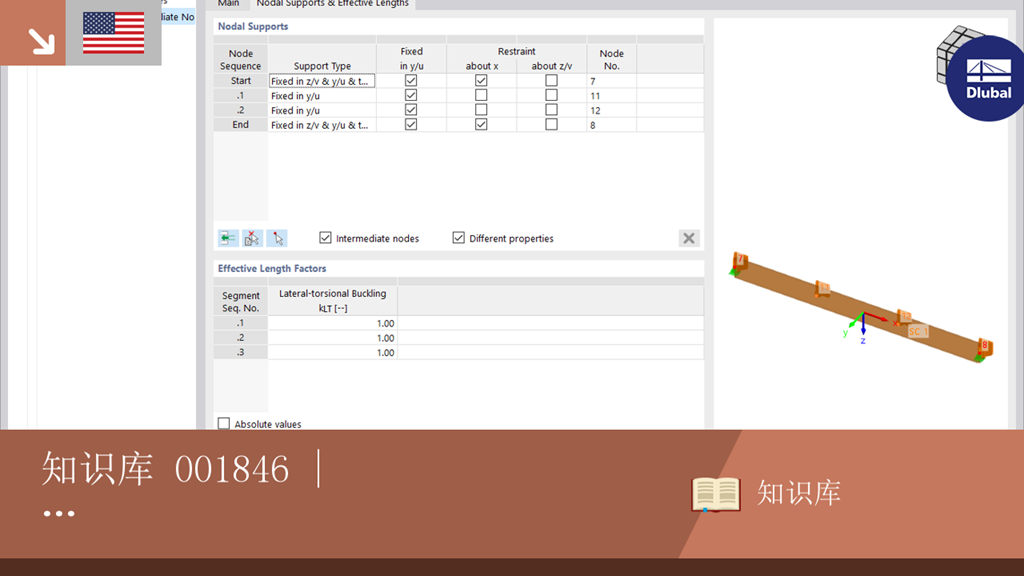The width and height of the screenshot is (1024, 576).
Task: Select Nodal Supports & Effective Lengths tab
Action: pyautogui.click(x=332, y=4)
